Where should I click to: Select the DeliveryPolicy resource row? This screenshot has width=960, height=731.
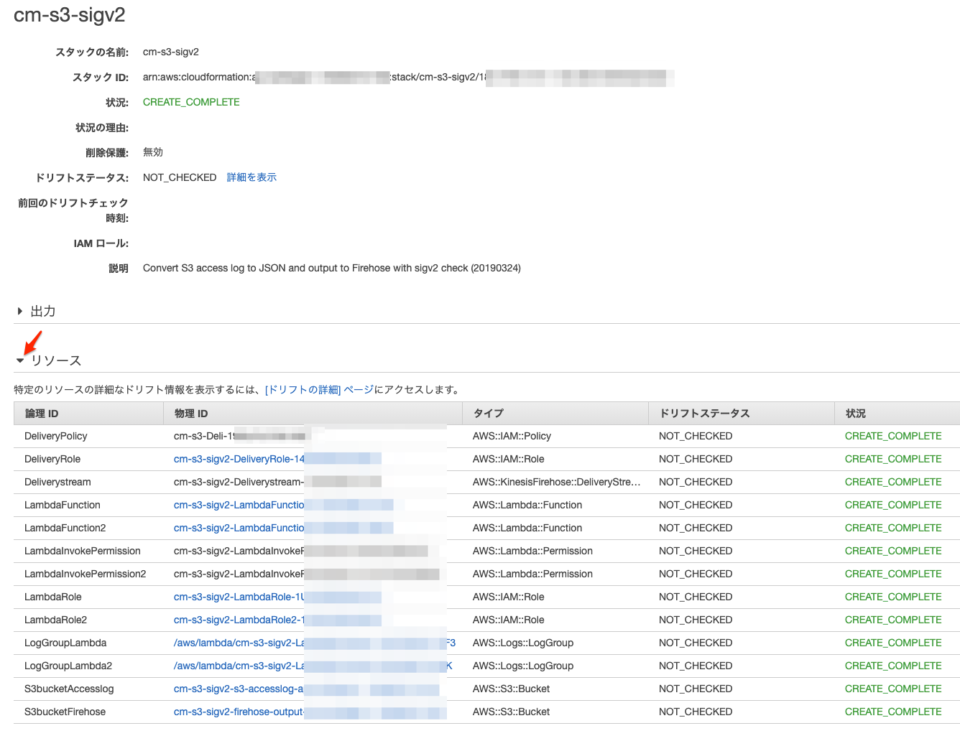pyautogui.click(x=60, y=436)
